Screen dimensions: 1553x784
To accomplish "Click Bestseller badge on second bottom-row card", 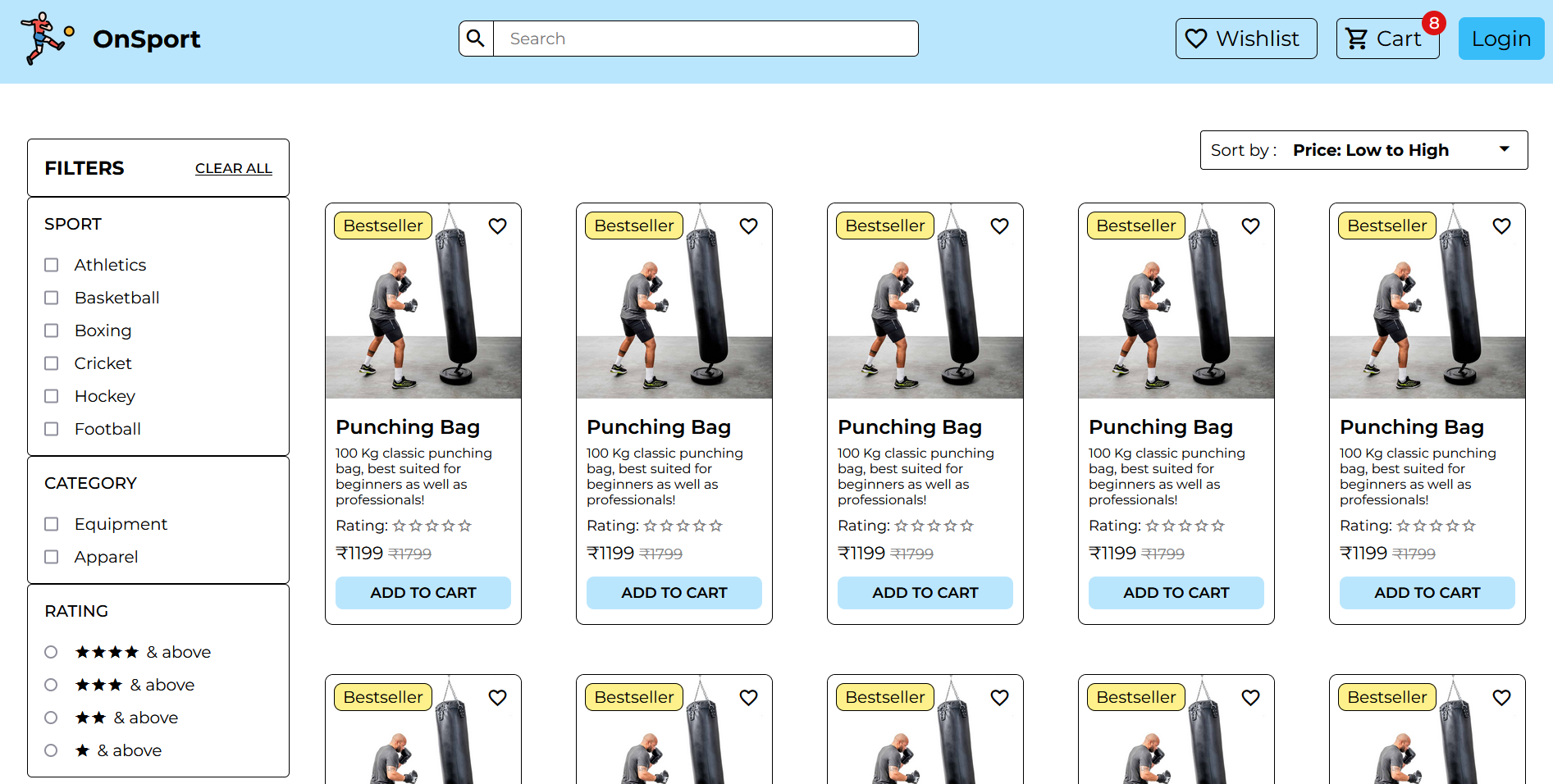I will [634, 697].
